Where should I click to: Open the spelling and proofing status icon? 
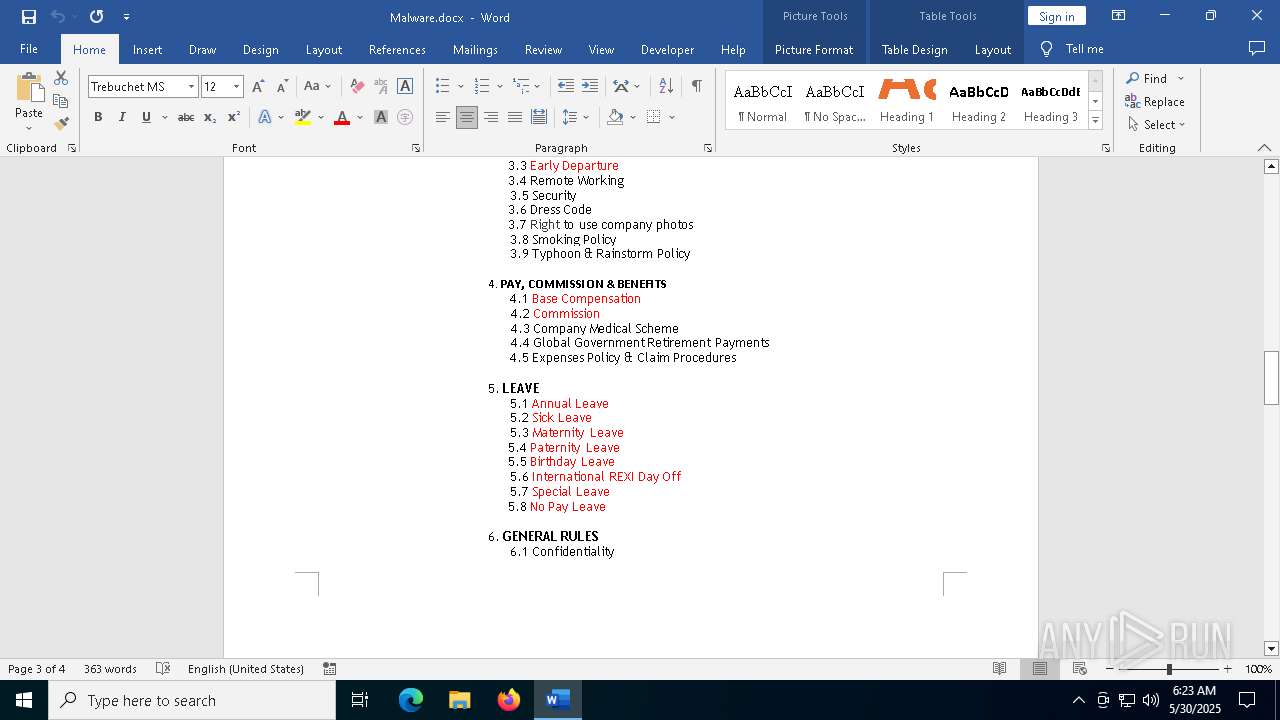click(163, 669)
